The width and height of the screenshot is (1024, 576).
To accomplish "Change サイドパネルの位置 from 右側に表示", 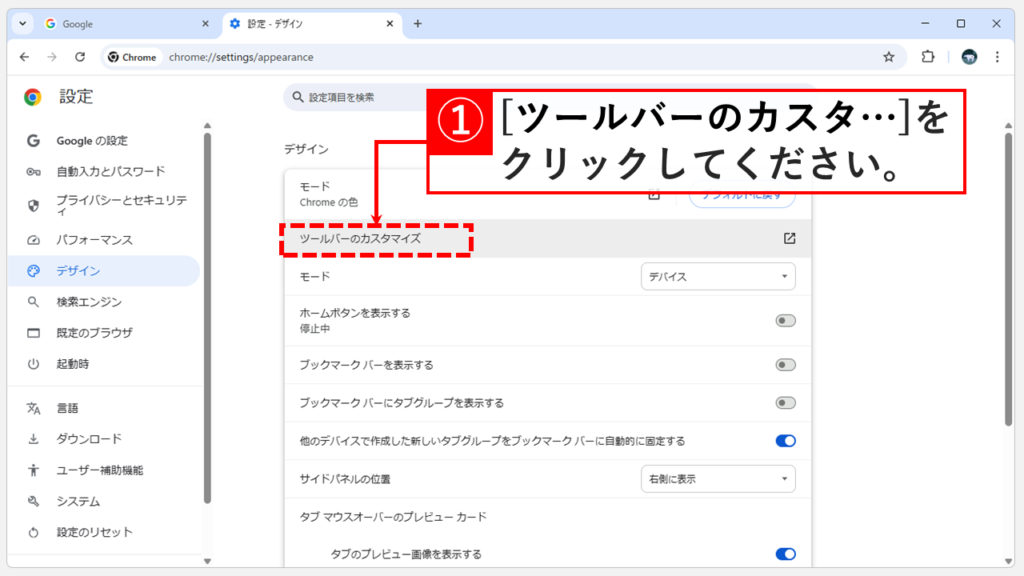I will pyautogui.click(x=718, y=479).
